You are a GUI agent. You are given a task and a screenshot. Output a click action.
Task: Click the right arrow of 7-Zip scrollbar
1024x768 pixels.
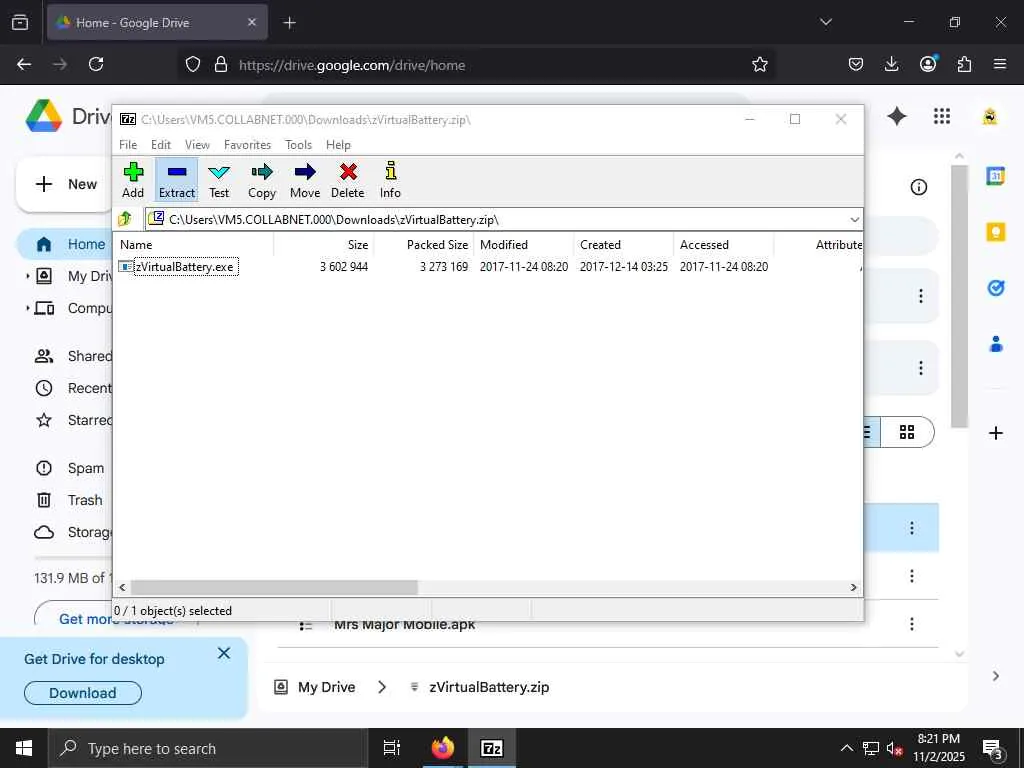pos(853,587)
